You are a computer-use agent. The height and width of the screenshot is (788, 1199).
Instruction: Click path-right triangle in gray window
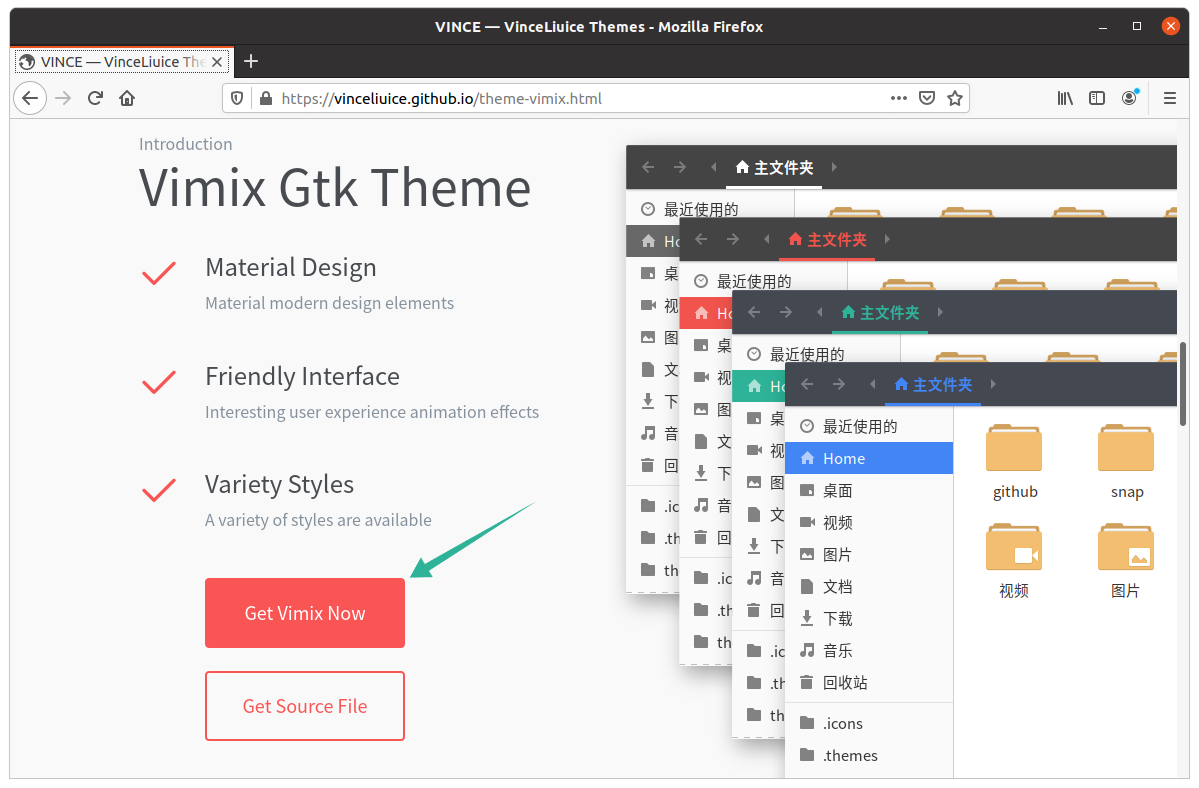pos(833,167)
